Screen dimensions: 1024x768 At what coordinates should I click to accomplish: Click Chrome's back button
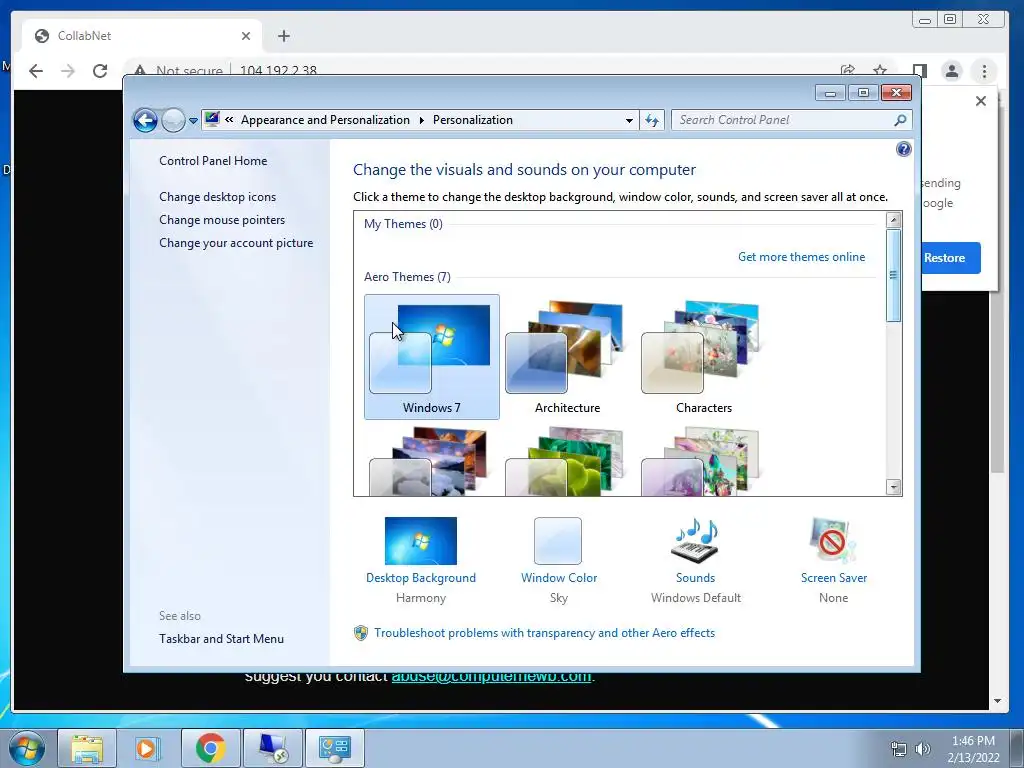point(36,71)
